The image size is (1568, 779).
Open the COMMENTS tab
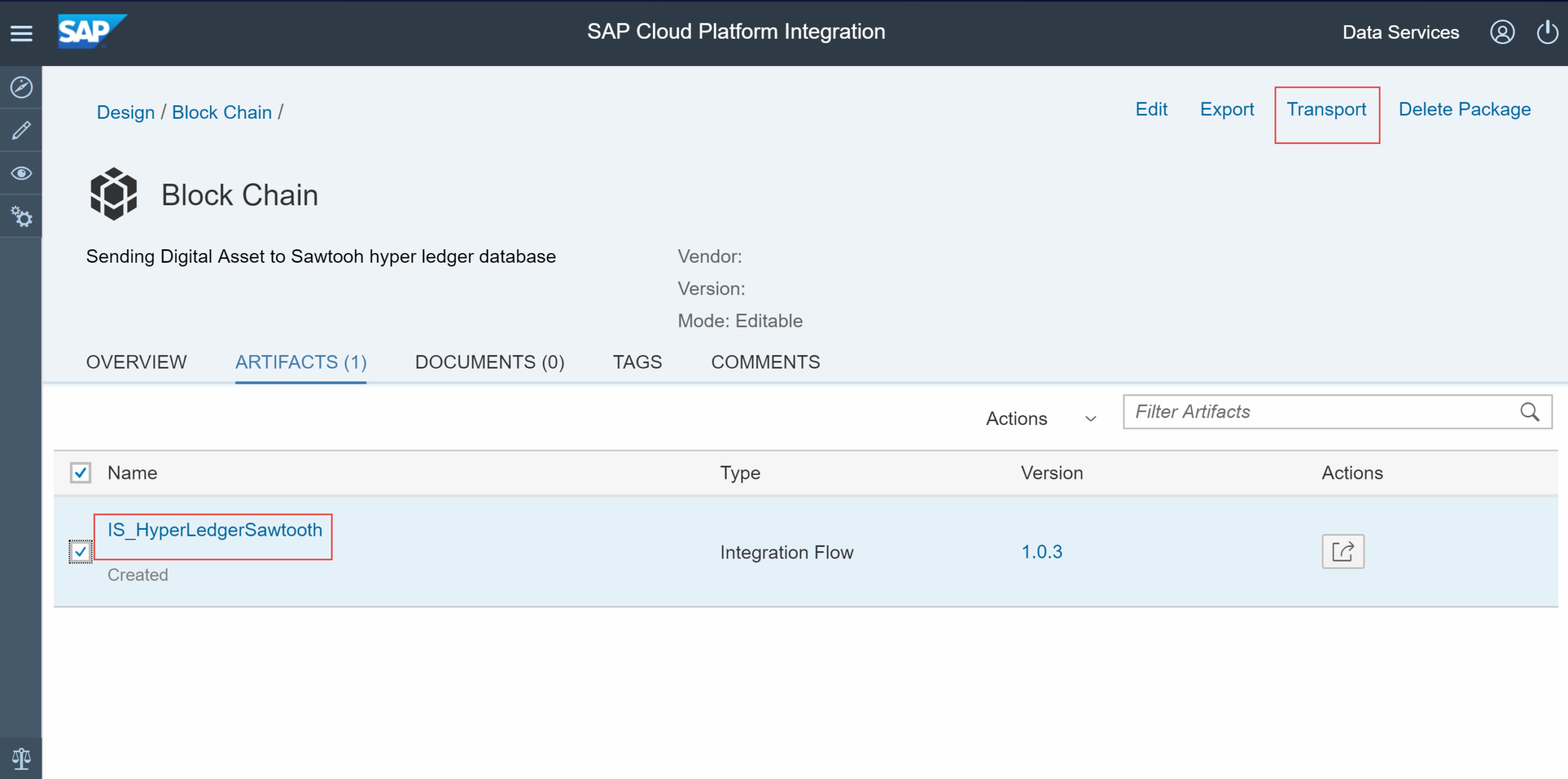[765, 362]
